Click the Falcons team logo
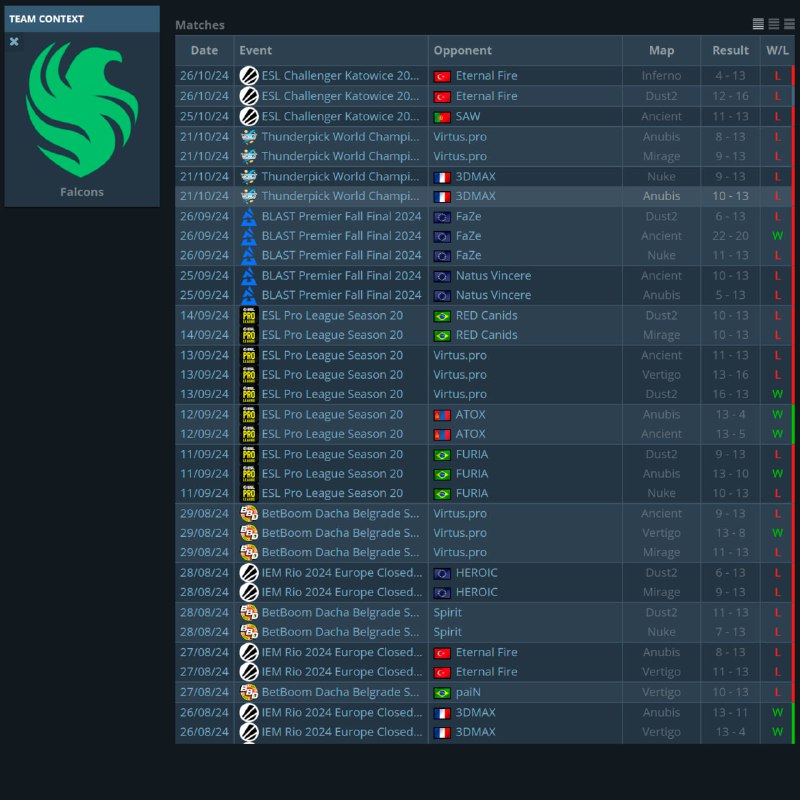800x800 pixels. tap(82, 109)
